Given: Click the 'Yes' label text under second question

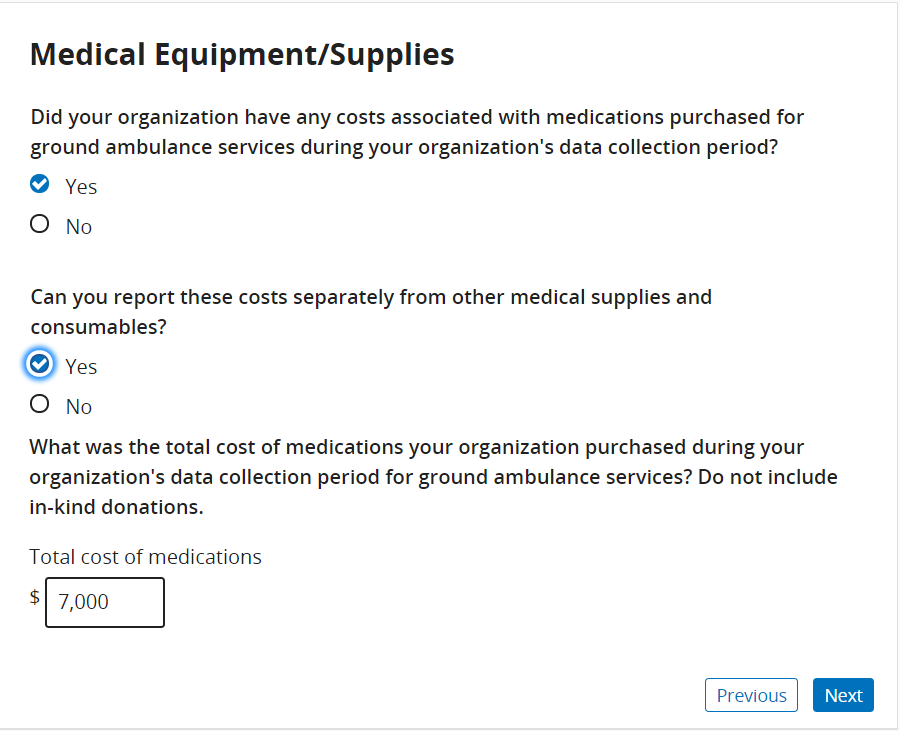Looking at the screenshot, I should tap(81, 367).
